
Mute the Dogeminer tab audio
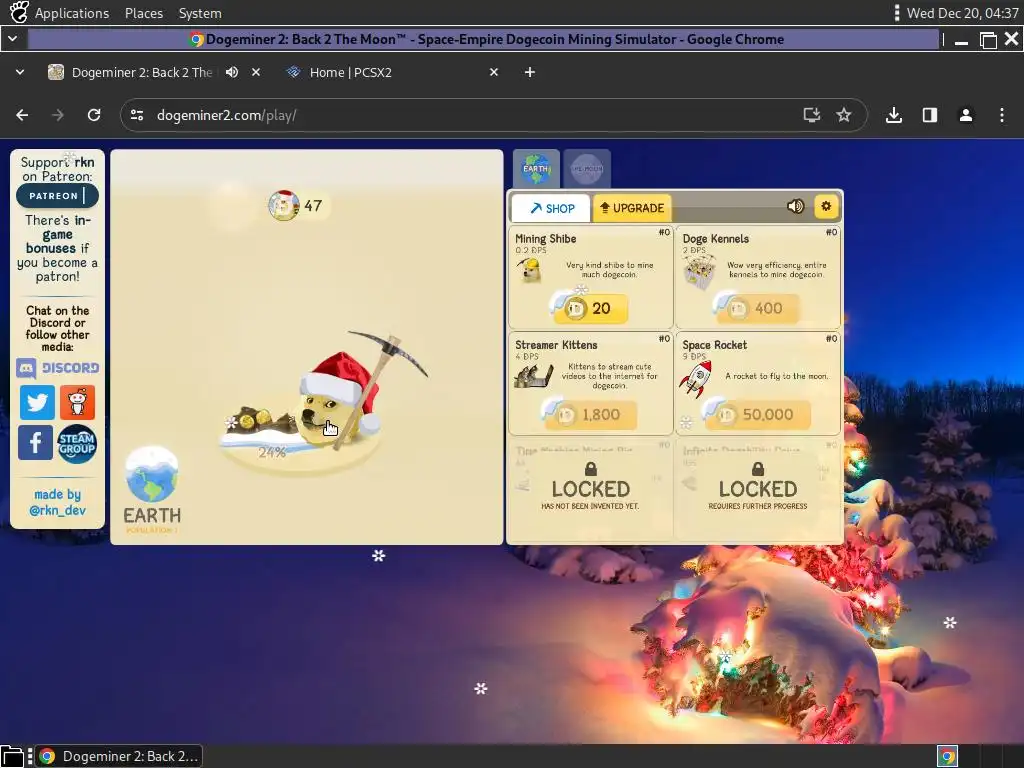pos(232,72)
